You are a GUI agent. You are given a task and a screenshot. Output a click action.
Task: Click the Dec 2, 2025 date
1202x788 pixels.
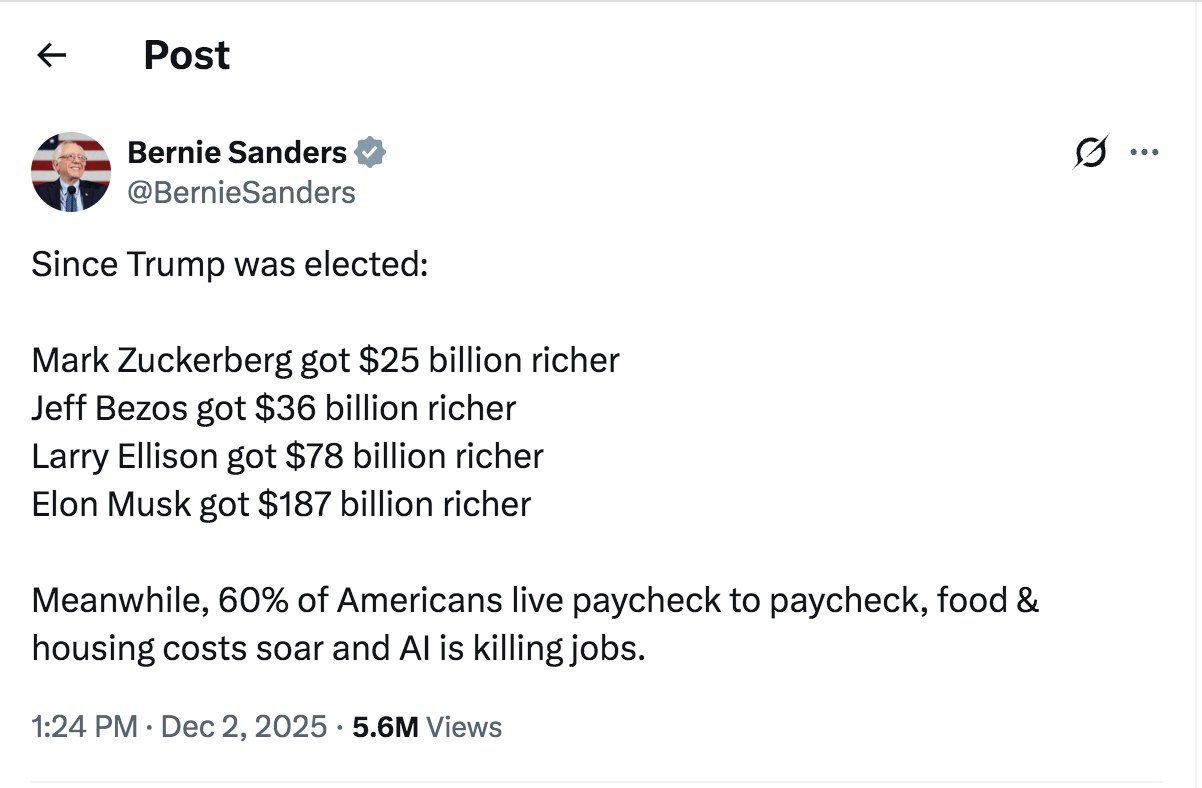tap(243, 727)
